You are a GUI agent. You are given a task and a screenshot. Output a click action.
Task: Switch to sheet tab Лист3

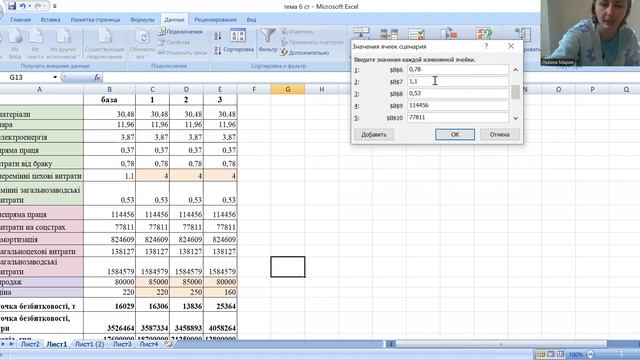pos(122,344)
